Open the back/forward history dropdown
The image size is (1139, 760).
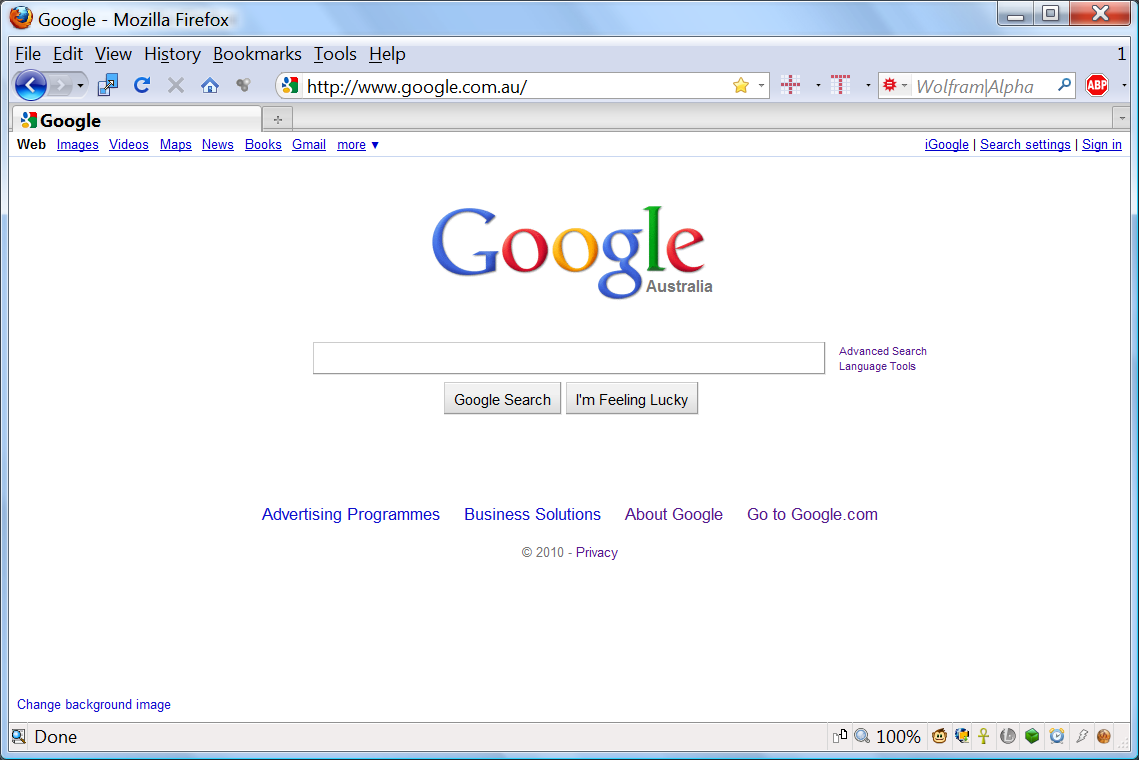81,86
